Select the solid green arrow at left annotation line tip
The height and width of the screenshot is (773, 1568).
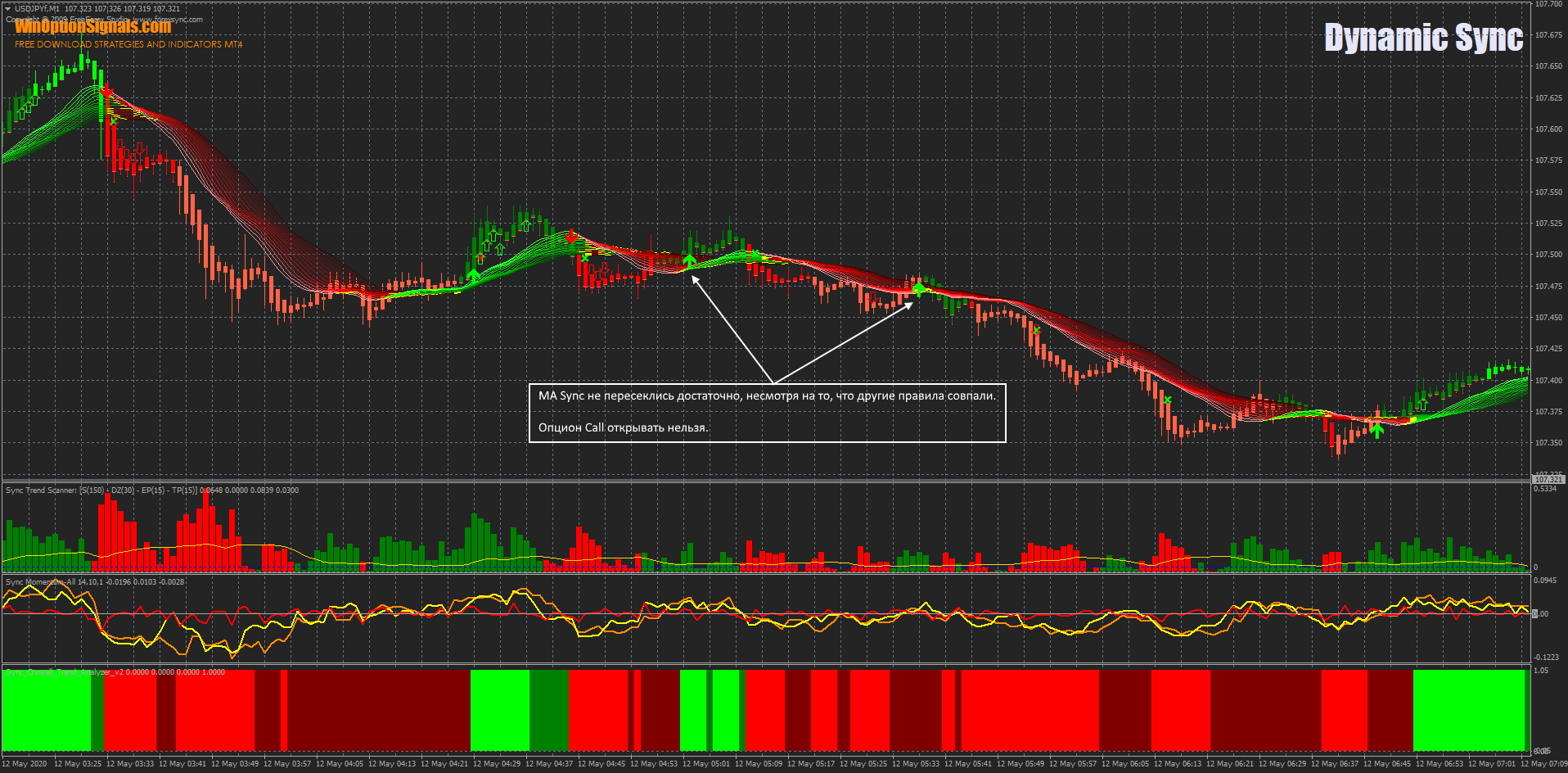[689, 260]
